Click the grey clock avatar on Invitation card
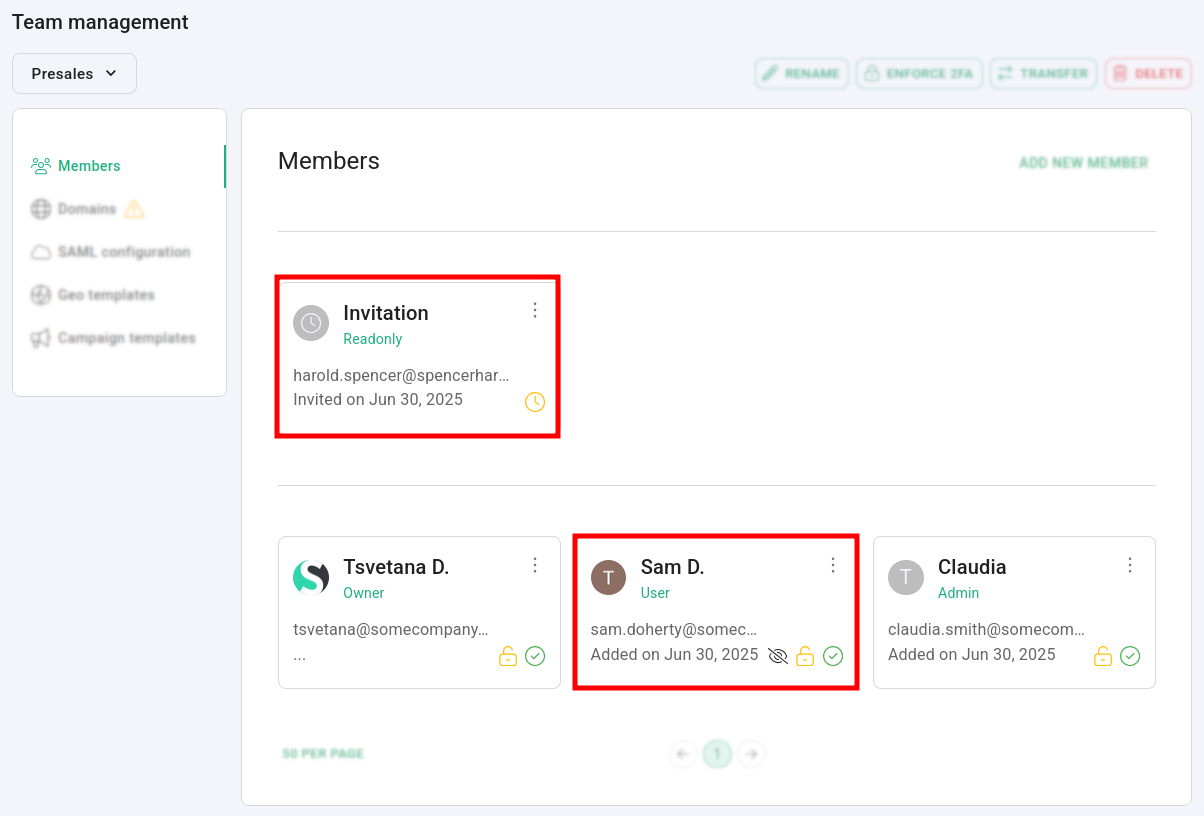Screen dimensions: 1204x816 [x=311, y=323]
